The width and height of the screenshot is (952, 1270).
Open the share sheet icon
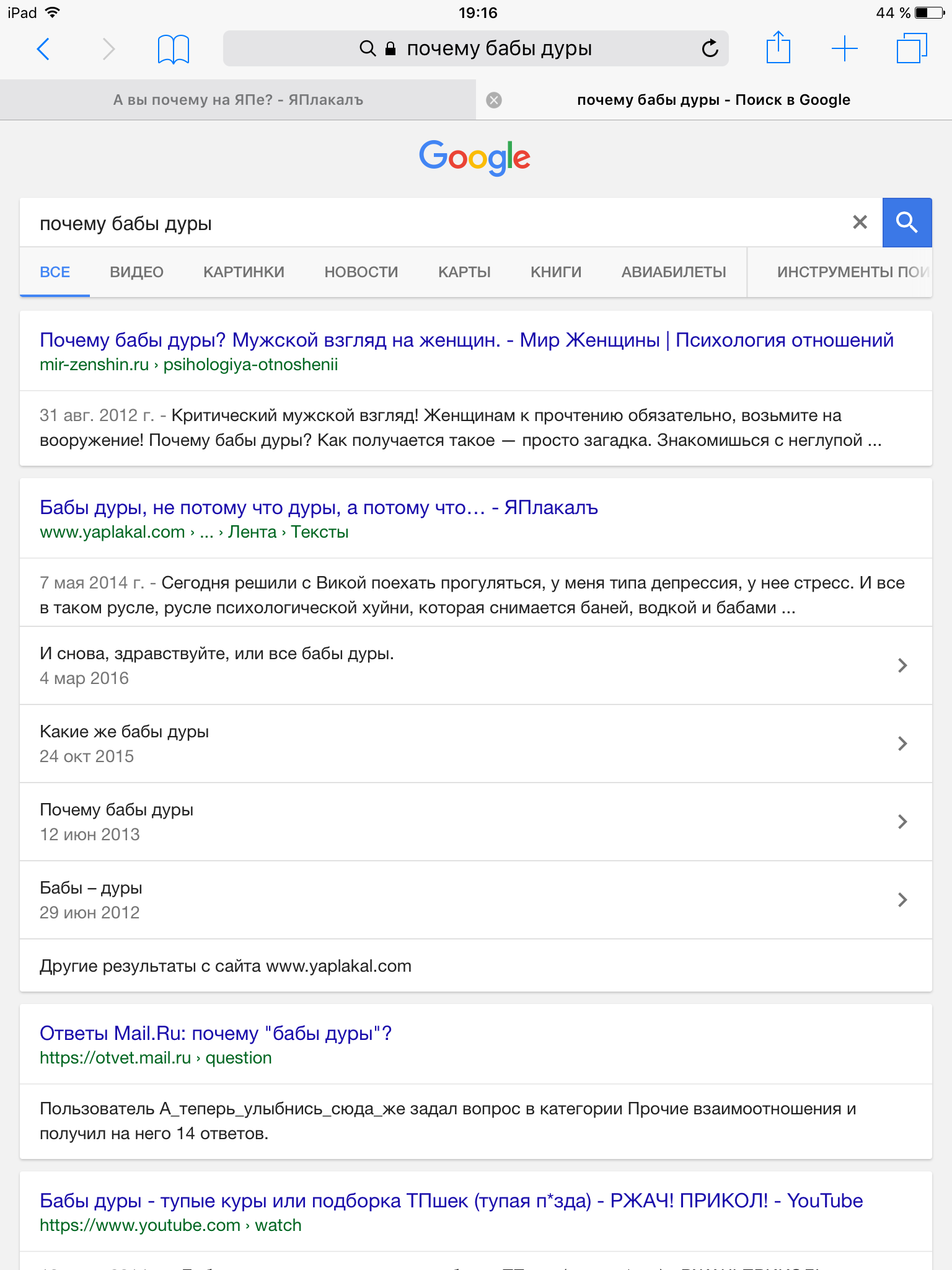coord(778,47)
